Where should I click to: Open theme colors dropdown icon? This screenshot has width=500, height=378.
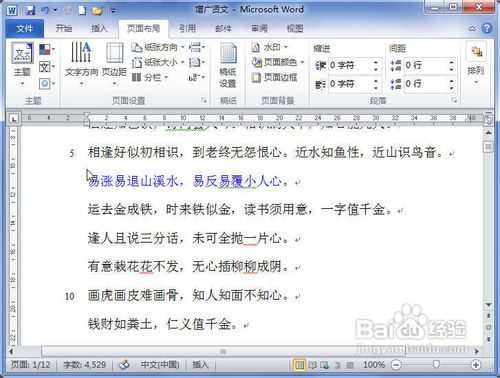click(x=46, y=50)
